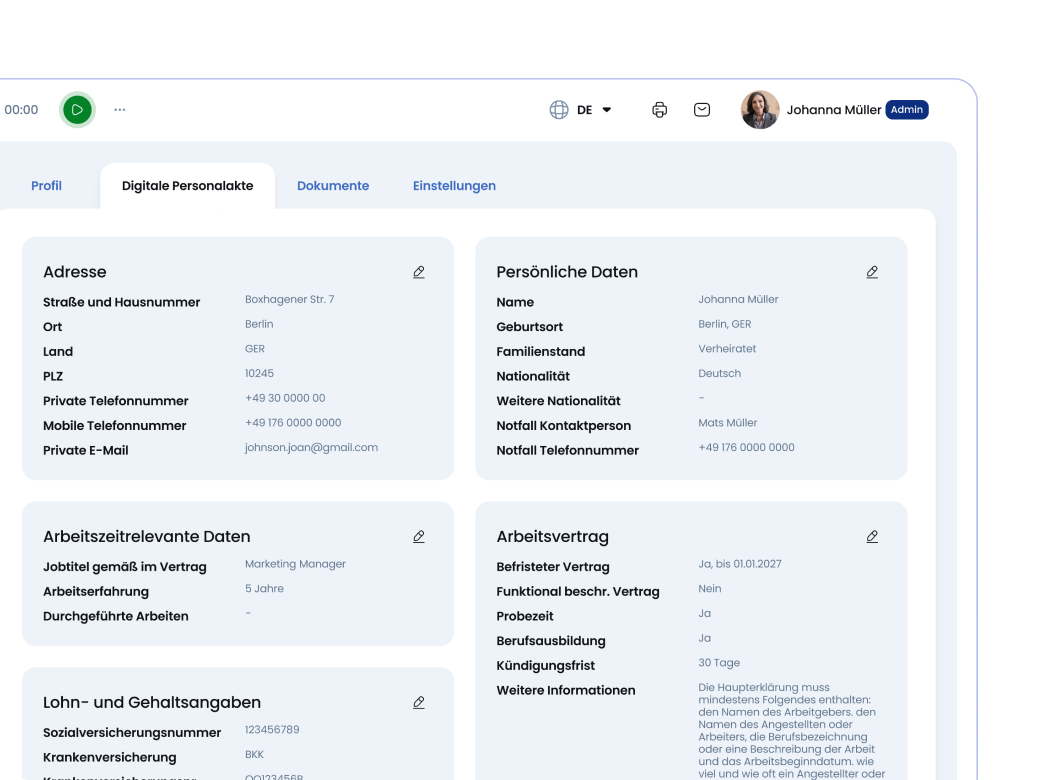Click the globe language icon
Image resolution: width=1048 pixels, height=780 pixels.
tap(559, 110)
